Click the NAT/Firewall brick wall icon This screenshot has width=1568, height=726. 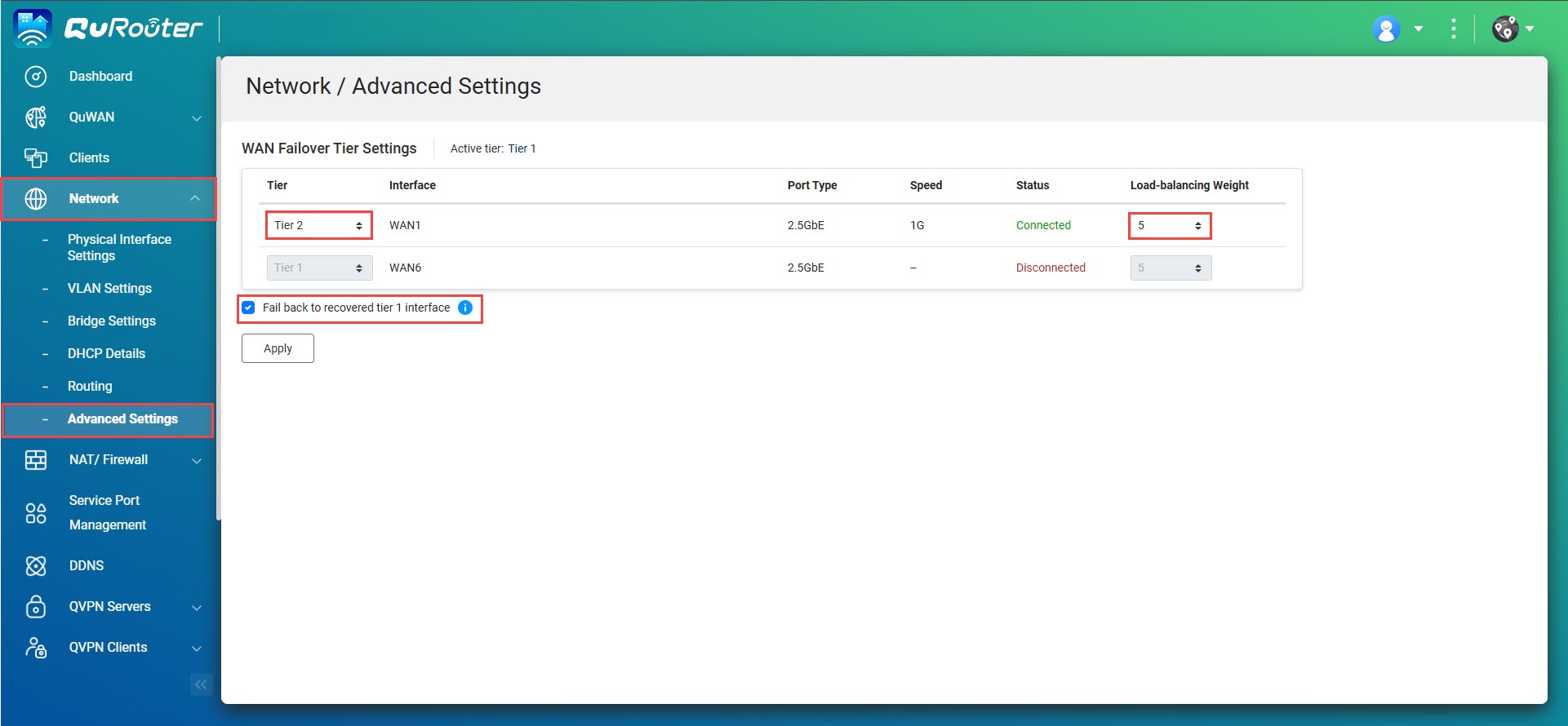coord(36,460)
